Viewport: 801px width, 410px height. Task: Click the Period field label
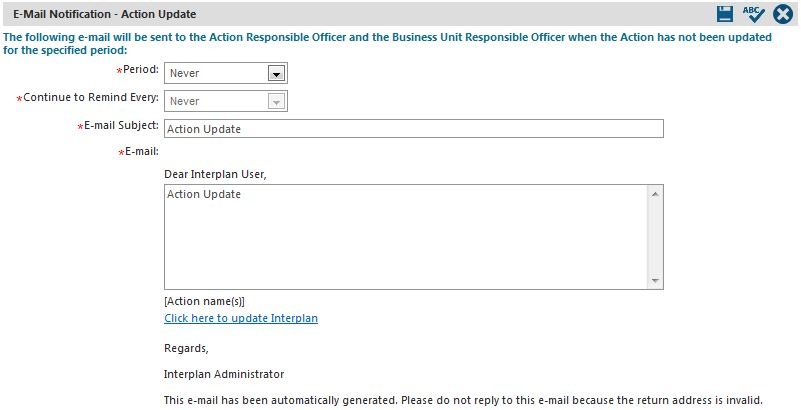[x=141, y=69]
